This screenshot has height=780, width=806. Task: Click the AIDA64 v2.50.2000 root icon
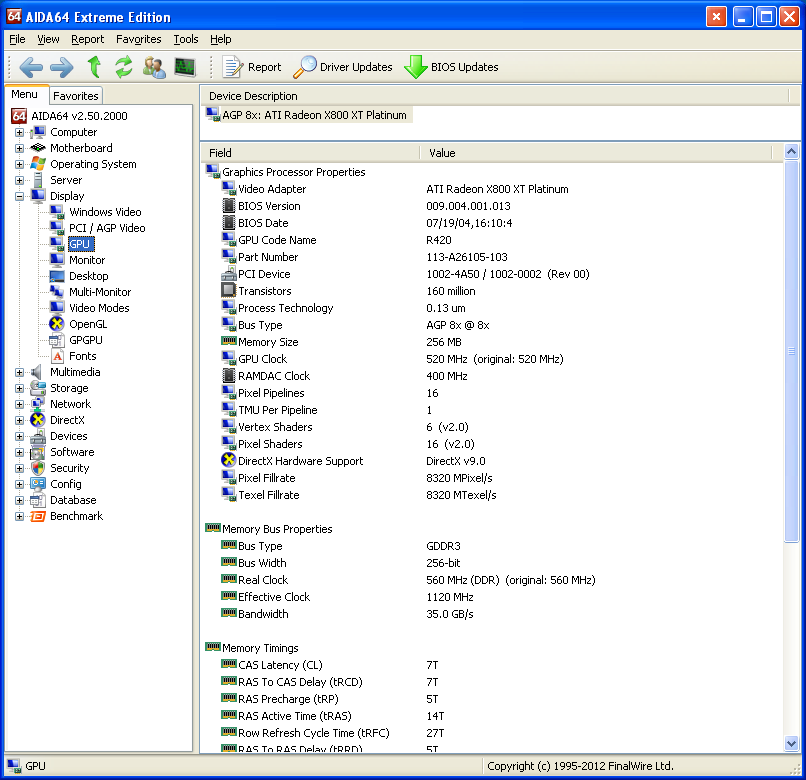coord(19,116)
